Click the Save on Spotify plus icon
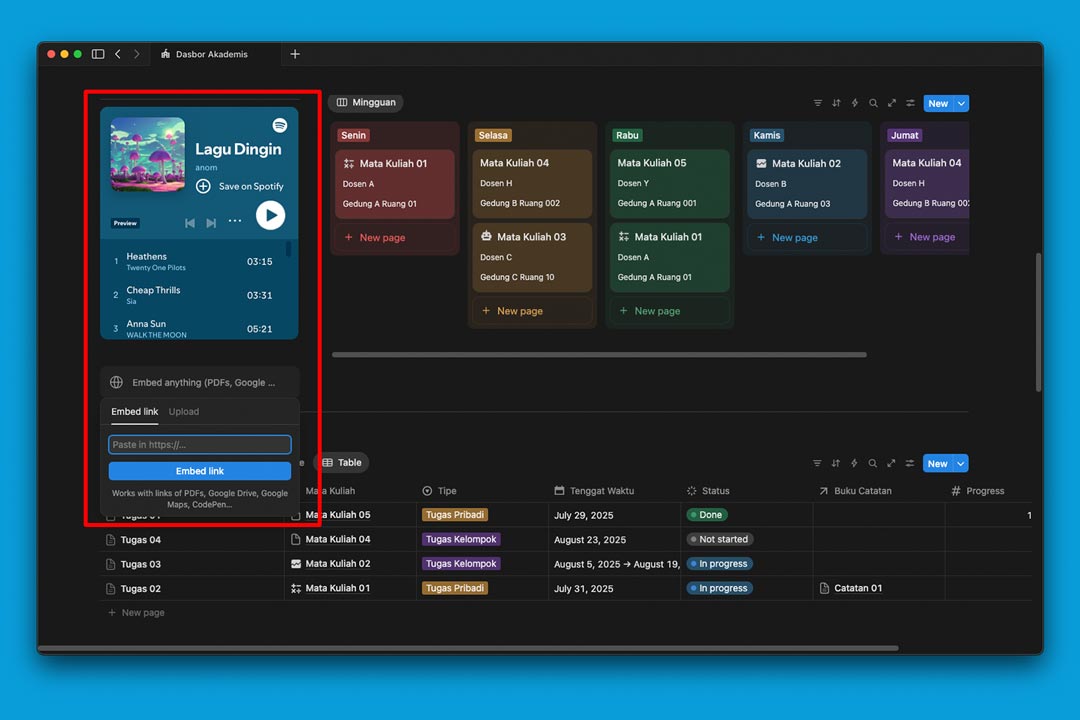Viewport: 1080px width, 720px height. (x=203, y=186)
